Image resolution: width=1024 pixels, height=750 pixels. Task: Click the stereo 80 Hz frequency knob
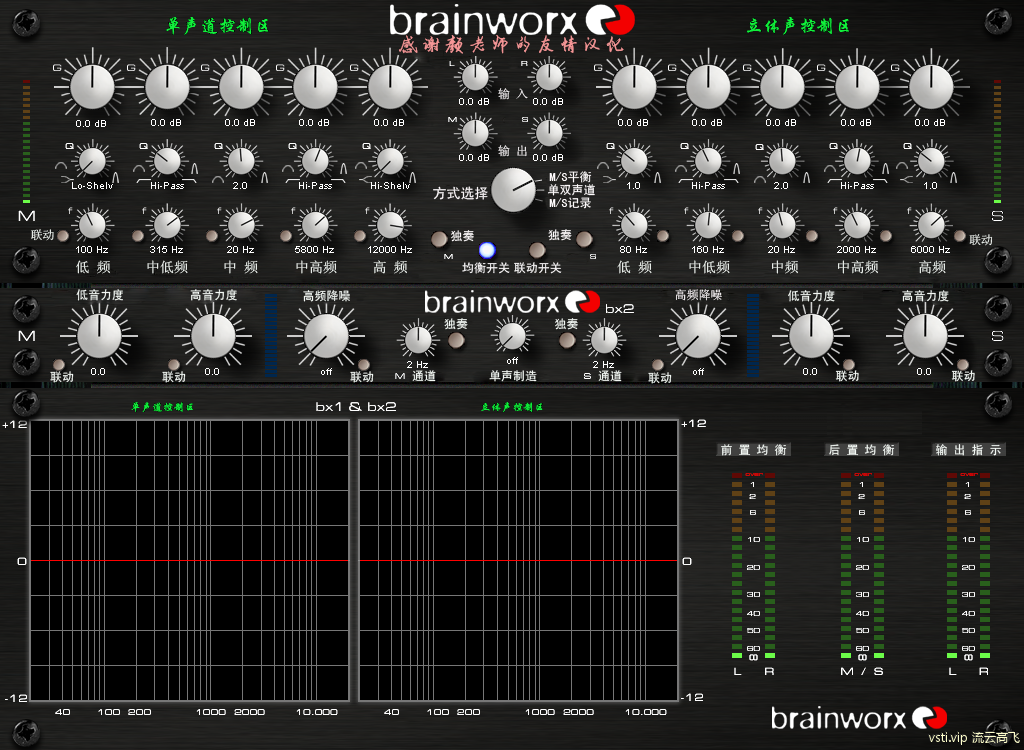633,225
